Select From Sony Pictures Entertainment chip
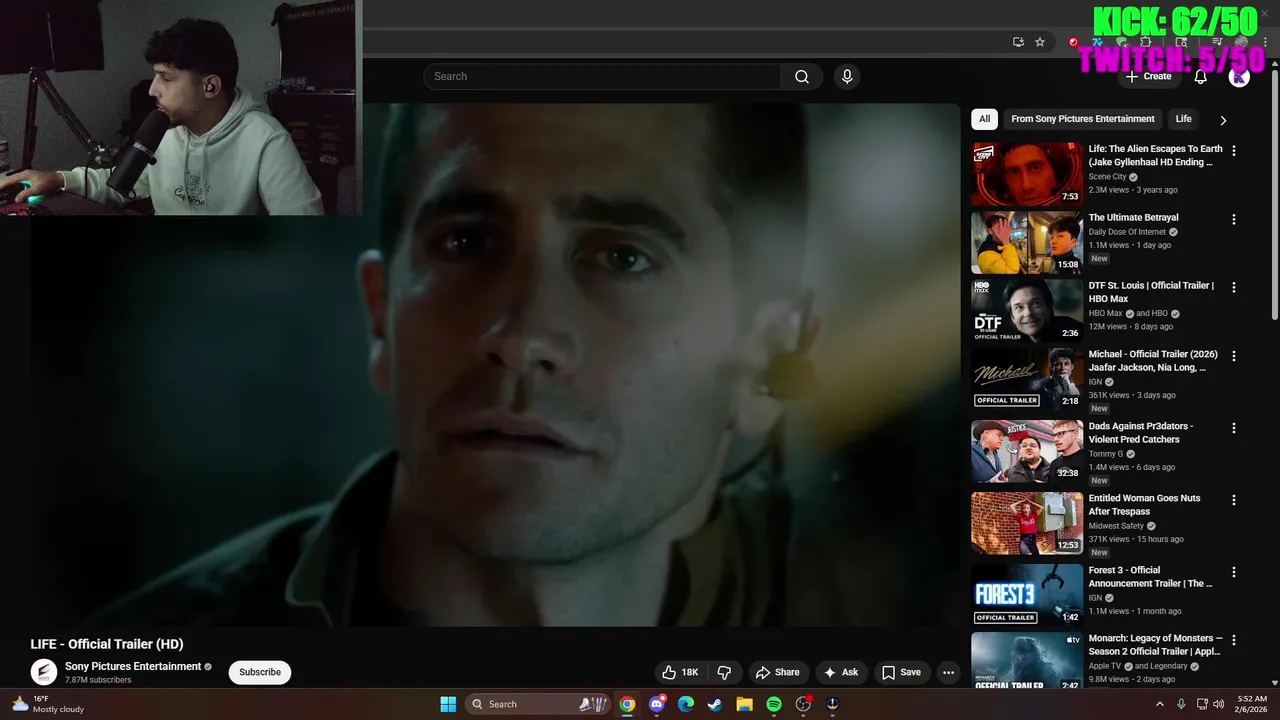Image resolution: width=1280 pixels, height=720 pixels. pos(1083,119)
